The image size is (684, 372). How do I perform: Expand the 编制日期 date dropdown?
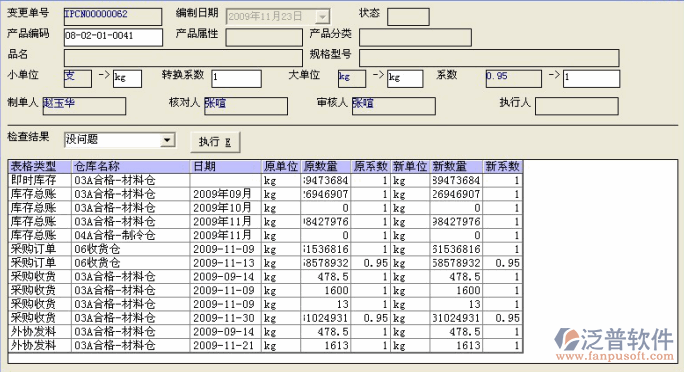(x=322, y=17)
